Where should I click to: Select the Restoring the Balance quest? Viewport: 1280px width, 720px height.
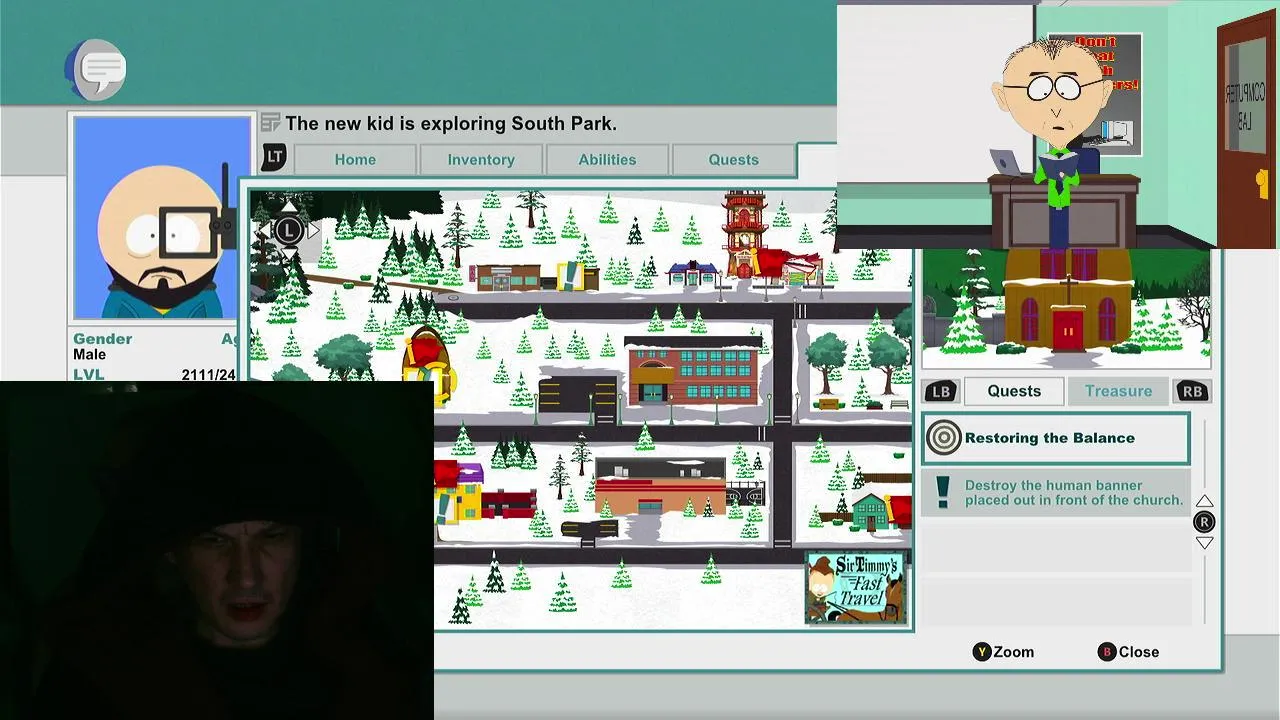click(x=1056, y=439)
